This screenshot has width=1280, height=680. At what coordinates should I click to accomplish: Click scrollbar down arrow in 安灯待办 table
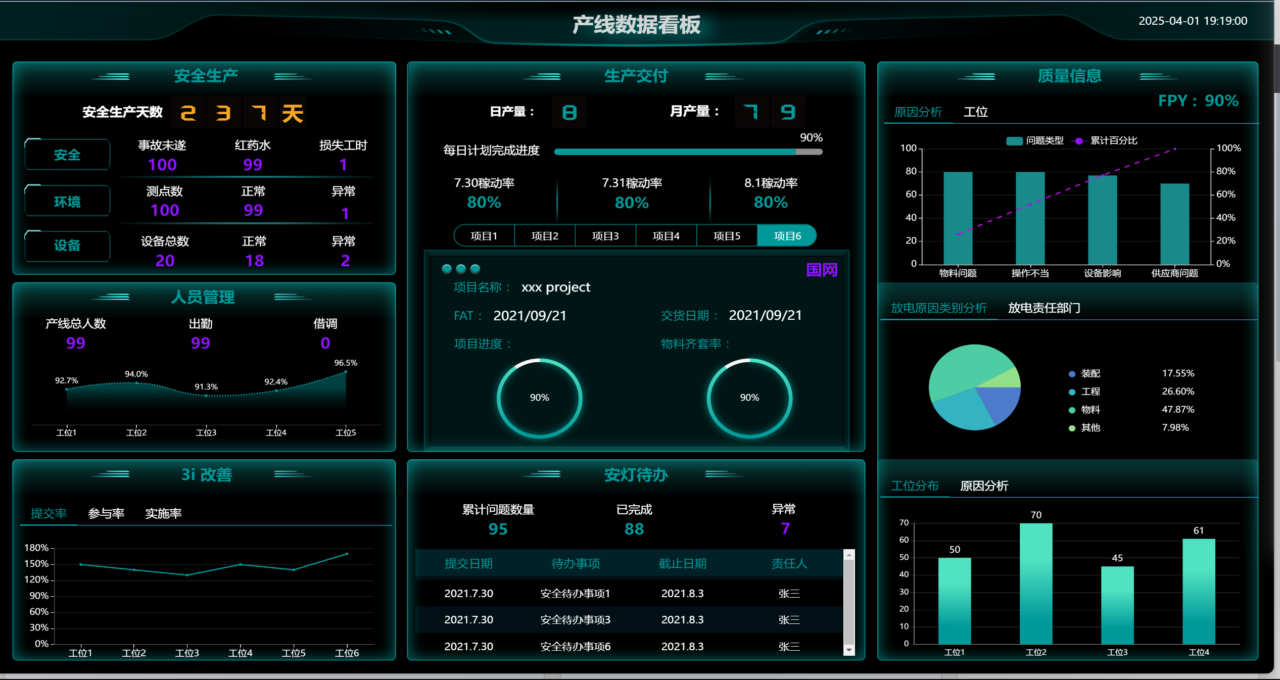click(849, 649)
